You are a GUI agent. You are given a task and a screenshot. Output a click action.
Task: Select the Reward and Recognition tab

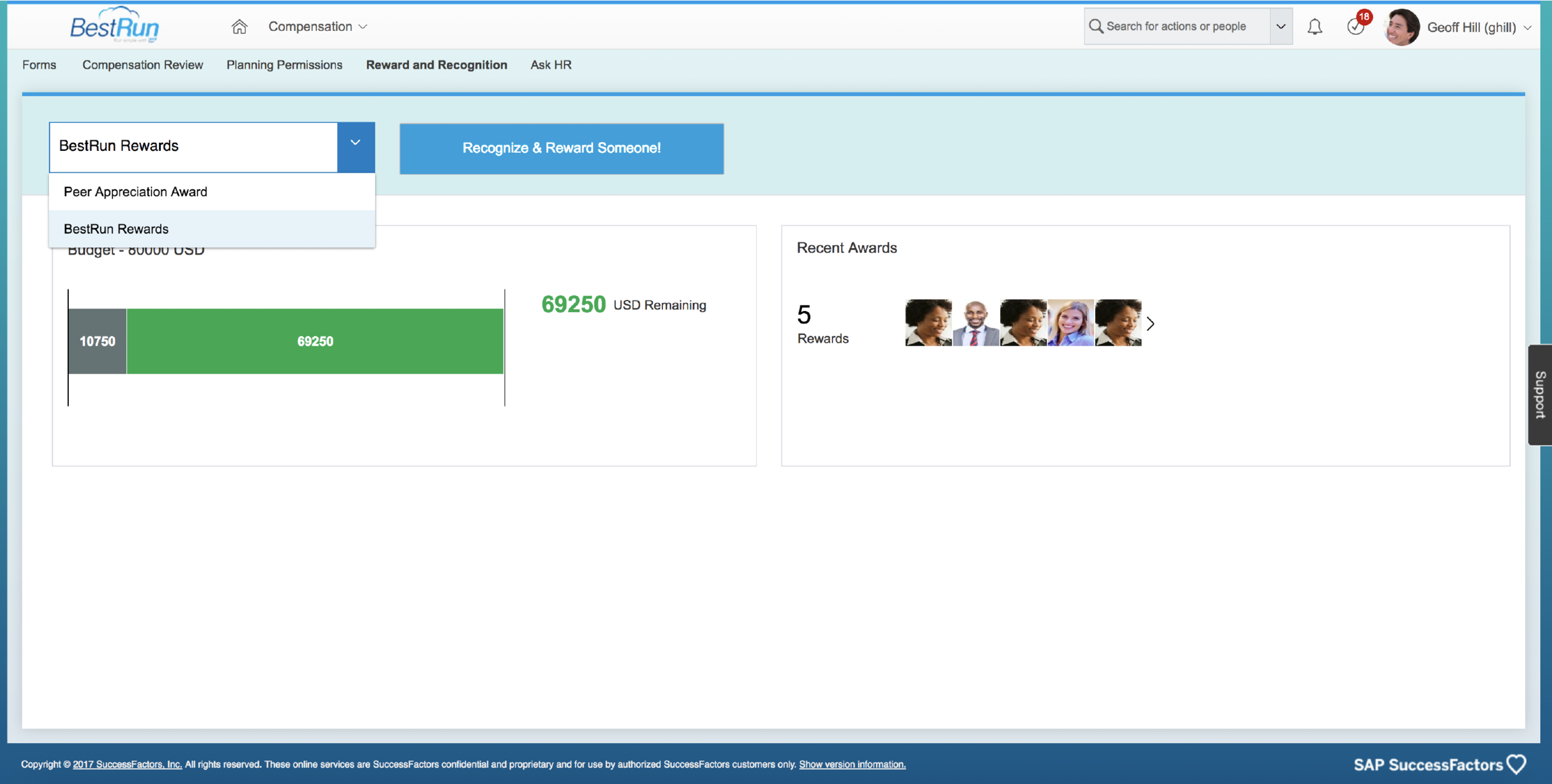436,65
